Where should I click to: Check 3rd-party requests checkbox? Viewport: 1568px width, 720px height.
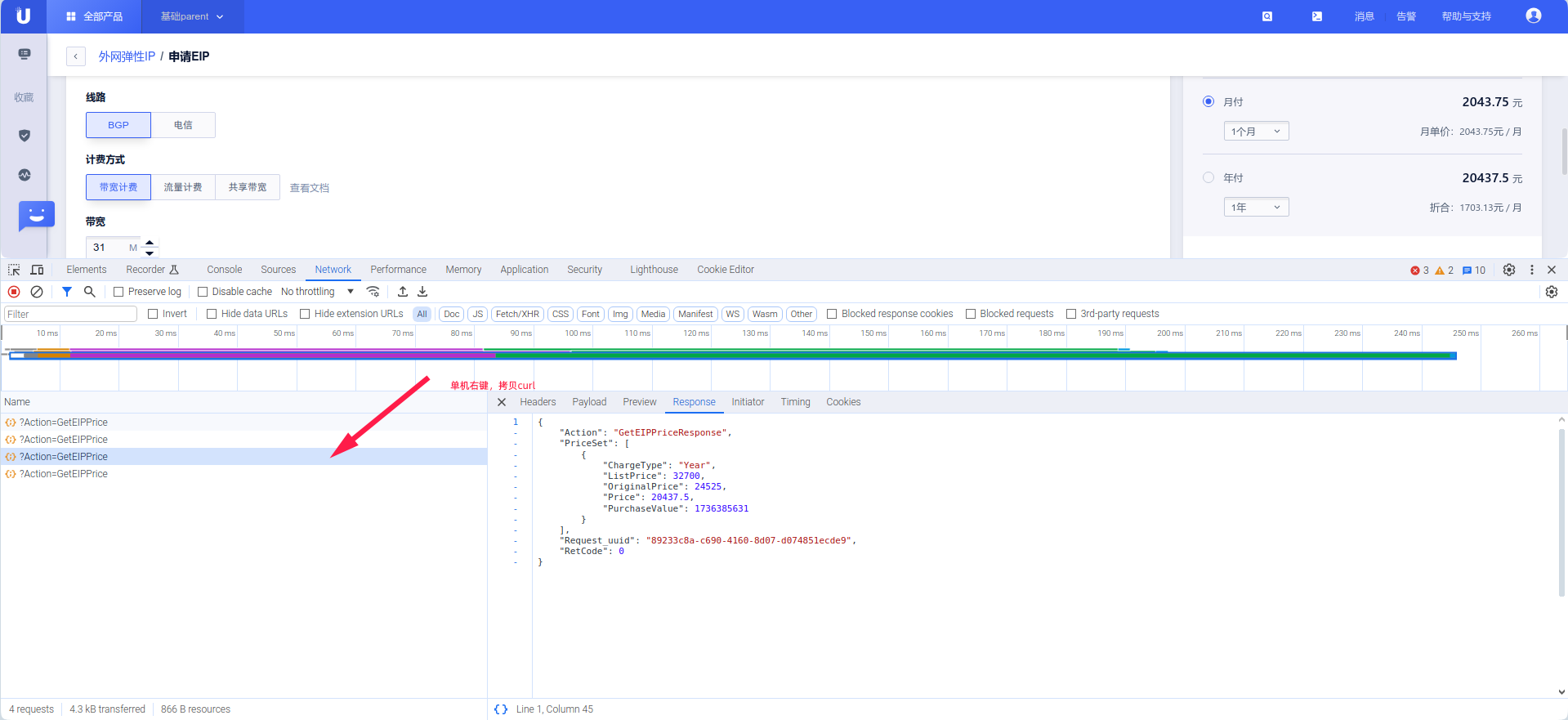click(1071, 314)
